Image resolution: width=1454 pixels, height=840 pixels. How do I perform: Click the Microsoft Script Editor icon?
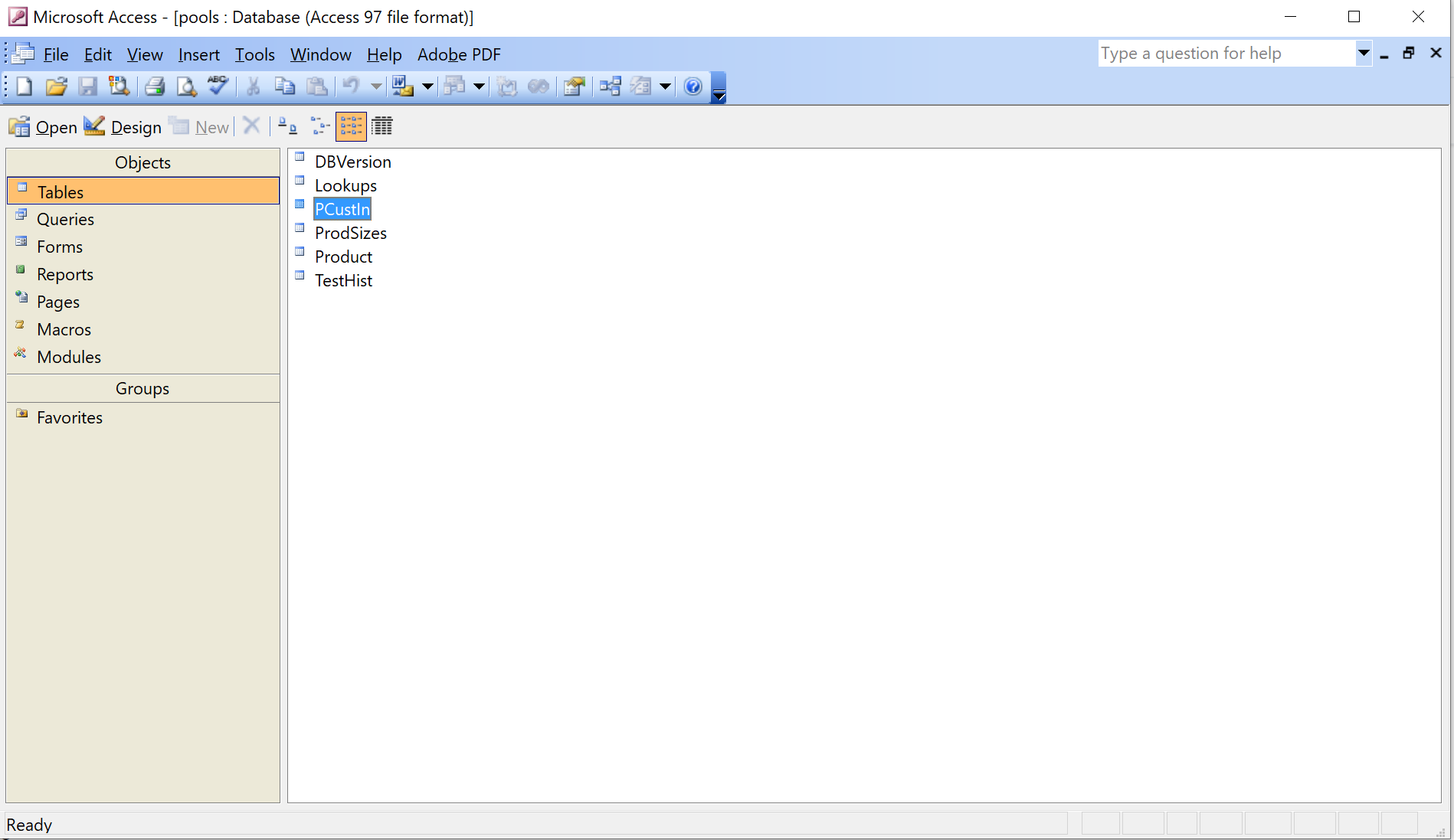[x=539, y=87]
